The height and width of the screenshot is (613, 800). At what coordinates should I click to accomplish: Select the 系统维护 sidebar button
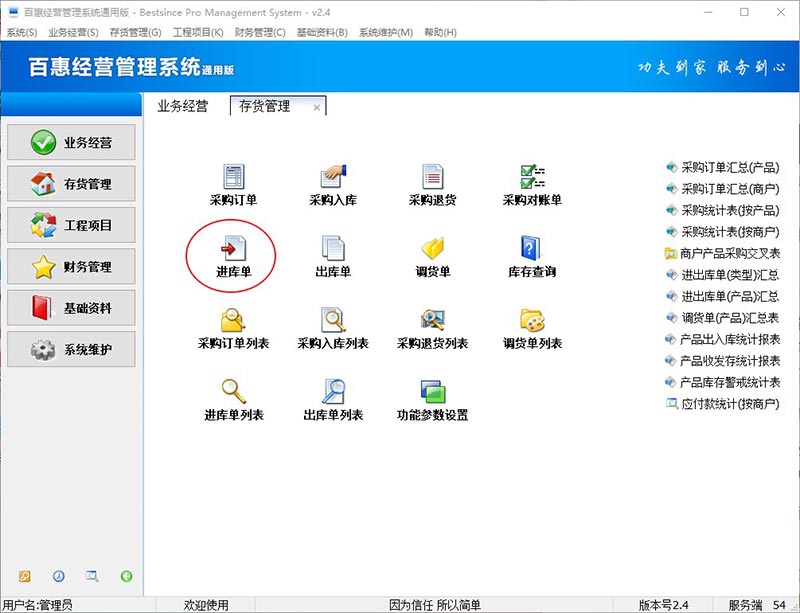(71, 349)
